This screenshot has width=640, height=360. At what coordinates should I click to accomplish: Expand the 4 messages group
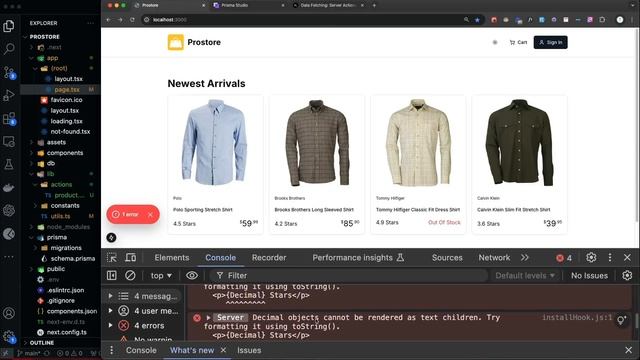pos(111,296)
